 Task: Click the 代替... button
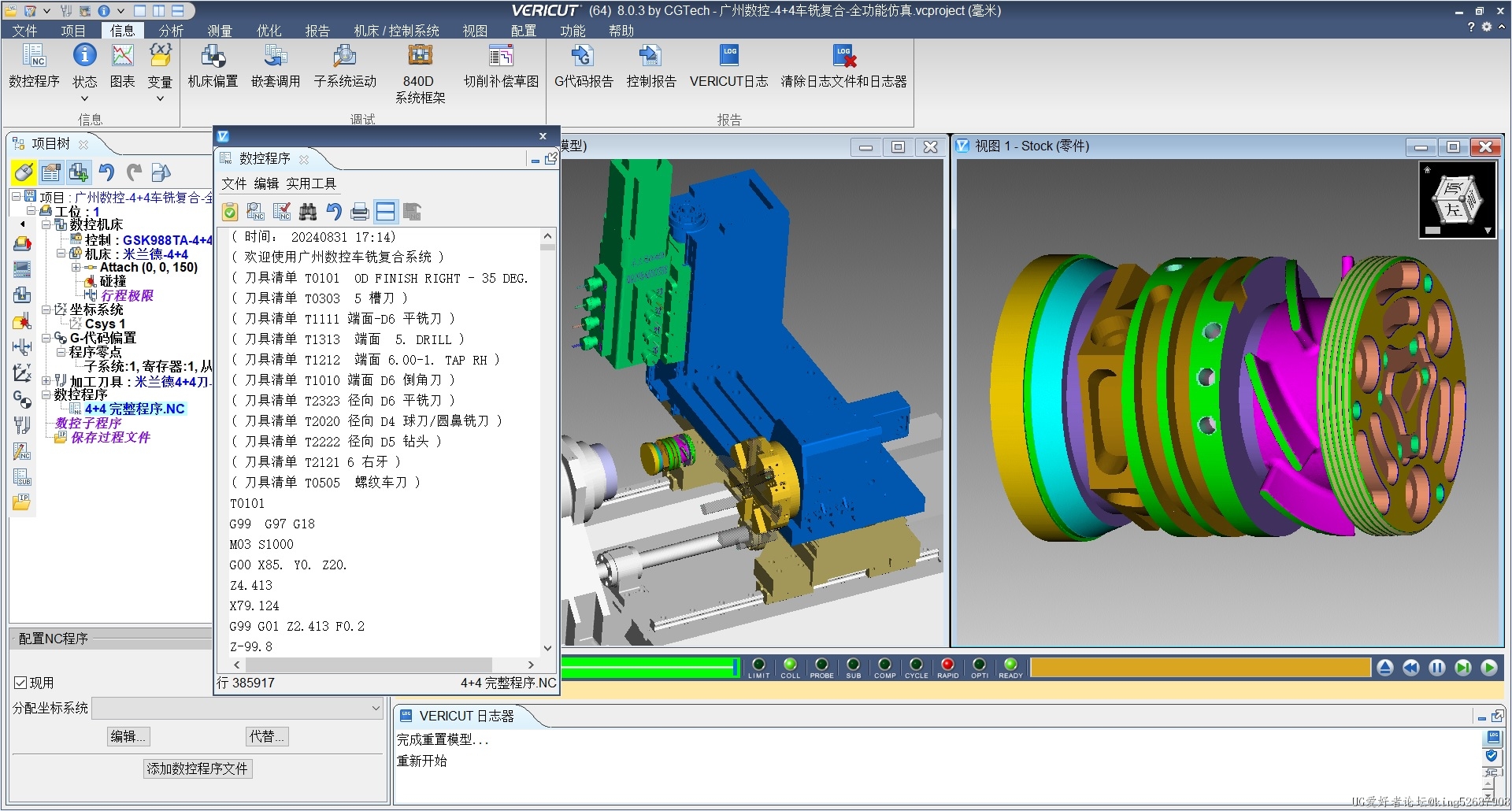coord(267,737)
